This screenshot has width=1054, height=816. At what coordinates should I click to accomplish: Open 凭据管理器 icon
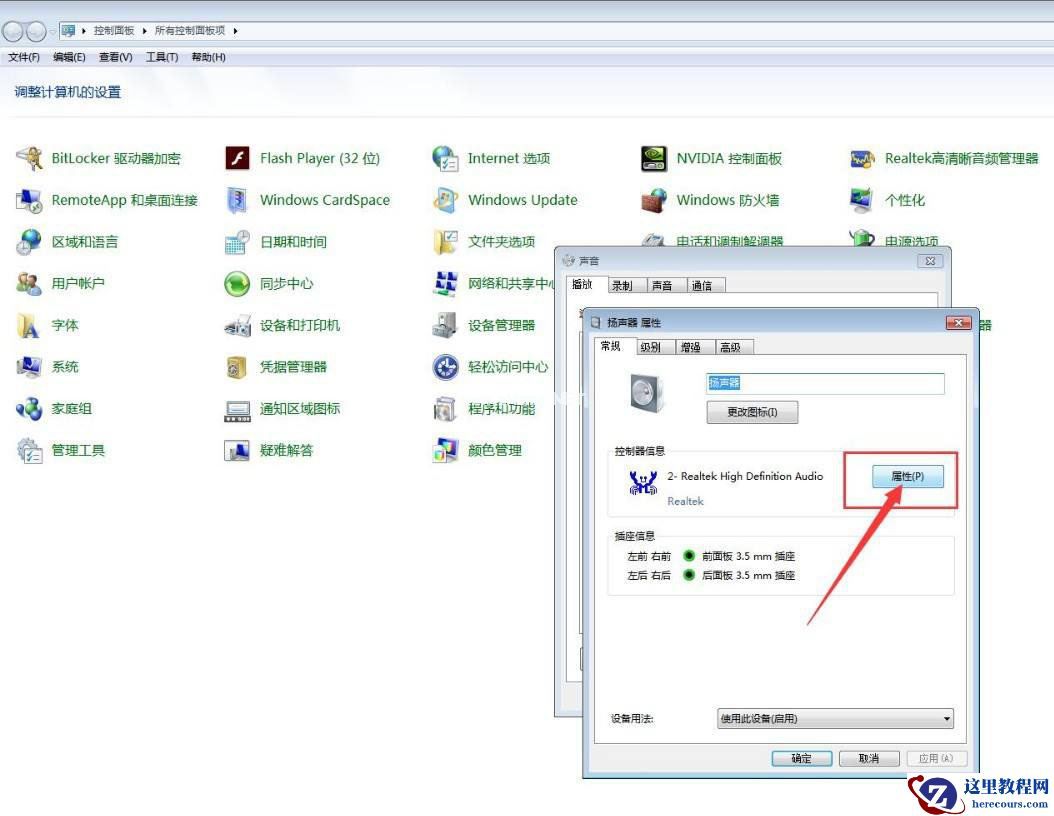237,367
